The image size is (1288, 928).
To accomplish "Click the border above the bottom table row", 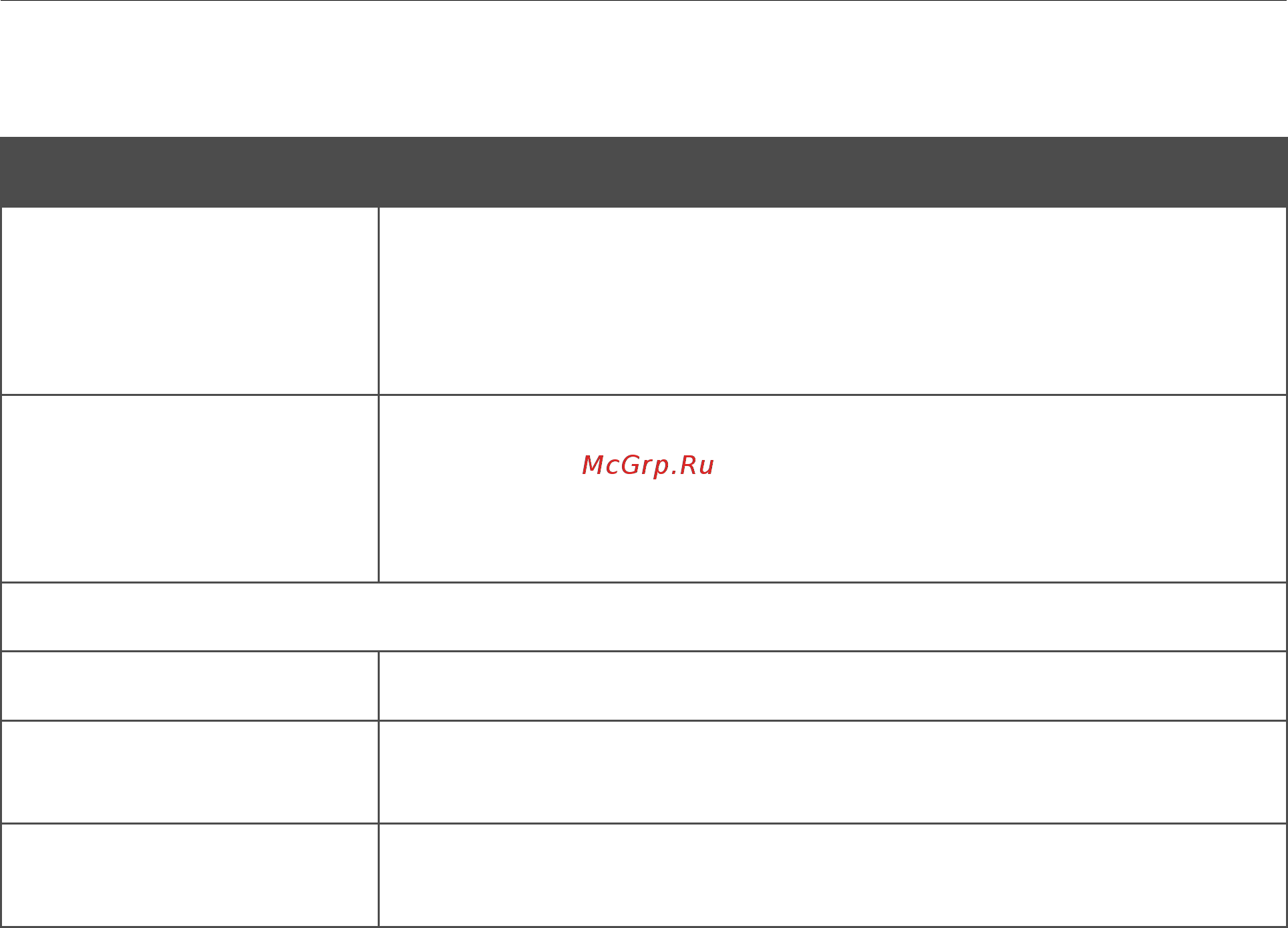I will pyautogui.click(x=644, y=823).
